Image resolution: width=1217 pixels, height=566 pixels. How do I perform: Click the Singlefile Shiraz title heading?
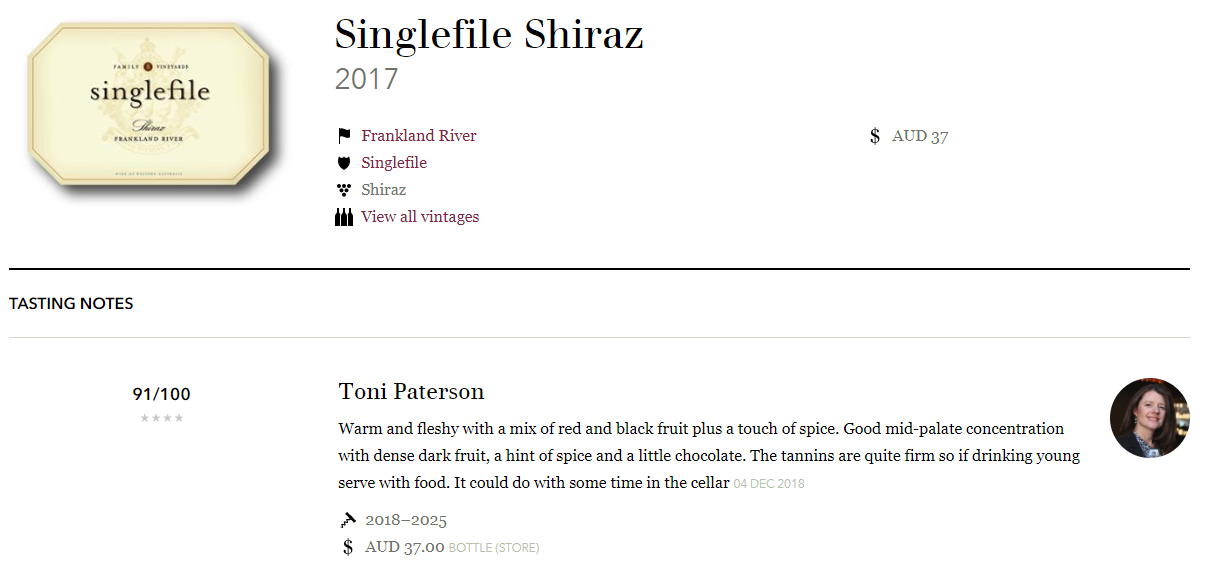click(x=489, y=35)
